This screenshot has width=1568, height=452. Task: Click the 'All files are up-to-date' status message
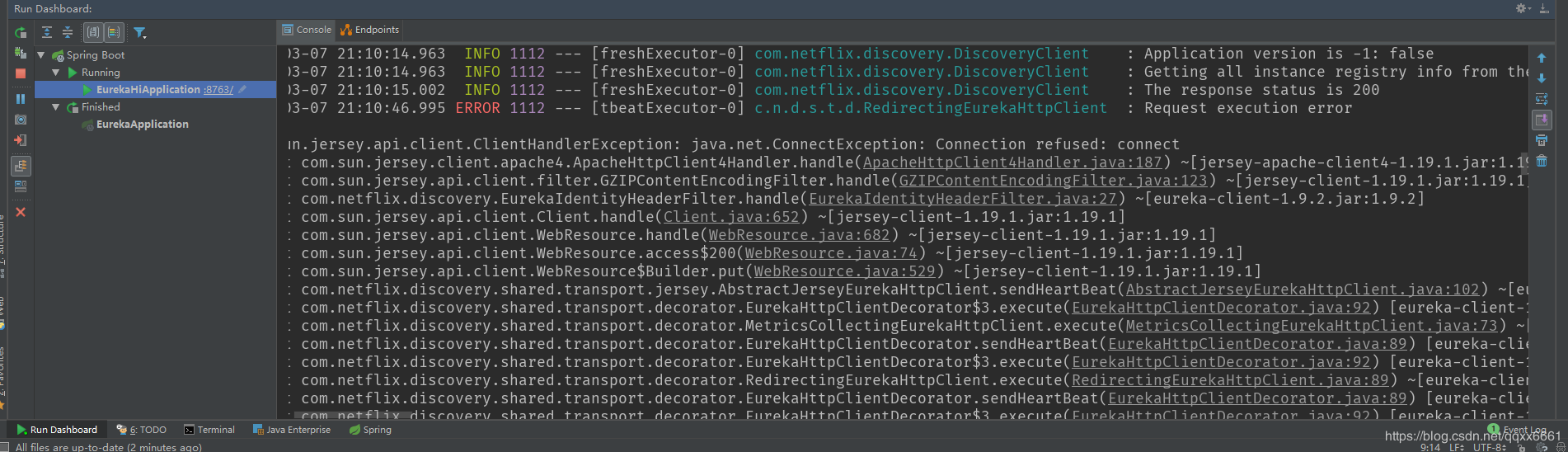coord(109,447)
